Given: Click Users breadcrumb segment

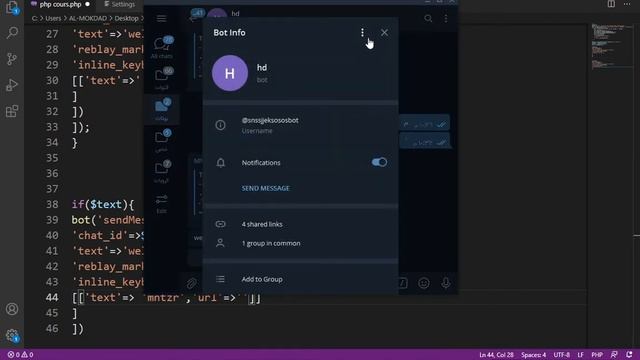Looking at the screenshot, I should pyautogui.click(x=53, y=18).
